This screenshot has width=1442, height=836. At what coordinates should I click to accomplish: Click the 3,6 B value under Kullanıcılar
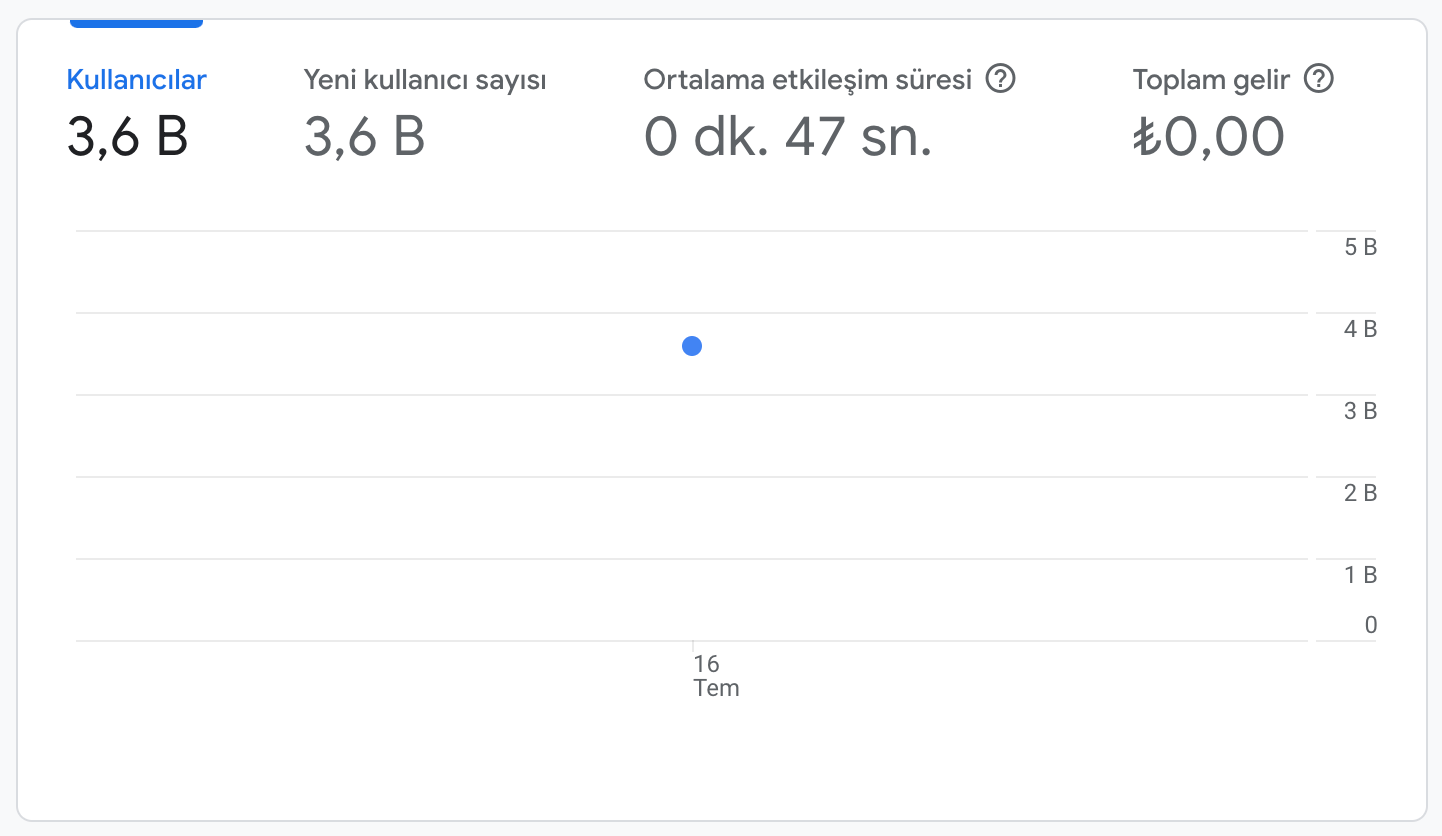click(x=128, y=137)
